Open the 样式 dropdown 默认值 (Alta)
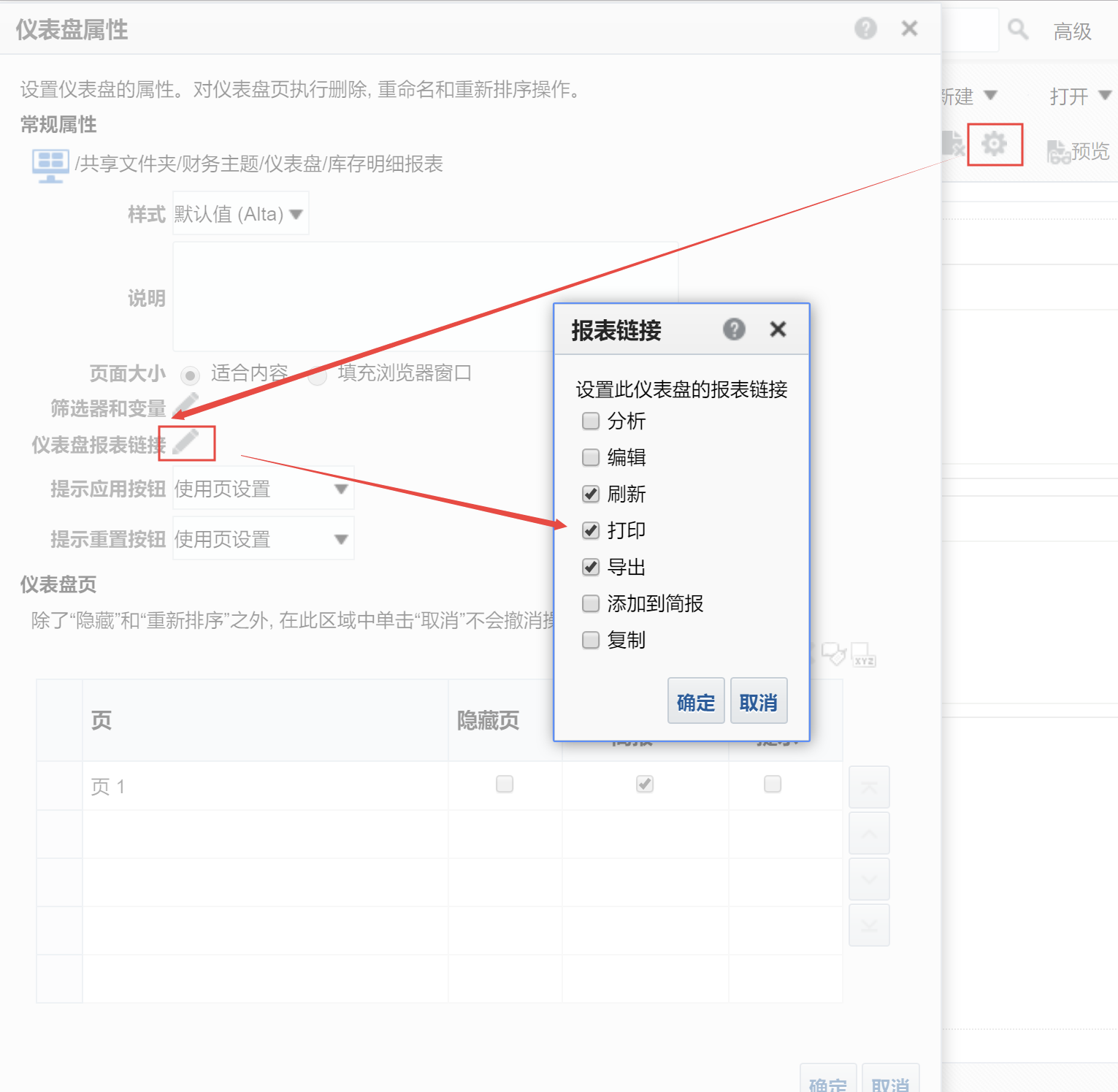The width and height of the screenshot is (1118, 1092). click(240, 214)
